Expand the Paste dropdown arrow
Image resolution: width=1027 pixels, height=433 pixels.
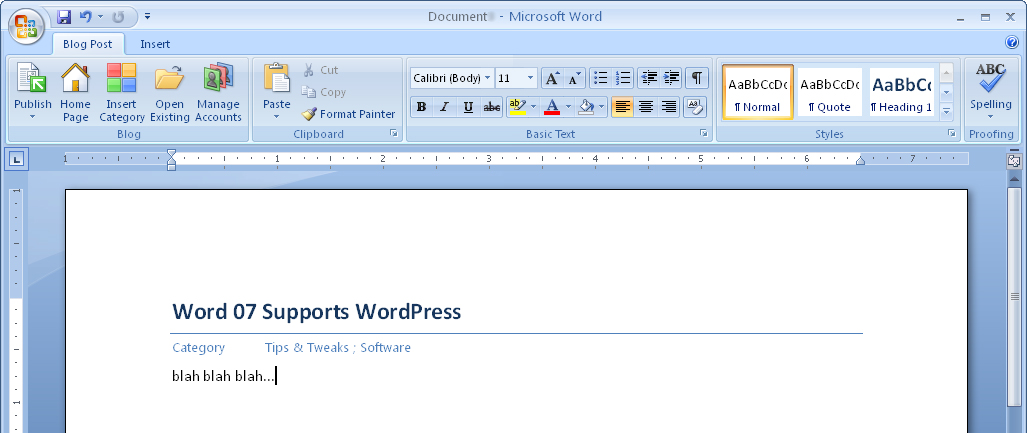[276, 117]
